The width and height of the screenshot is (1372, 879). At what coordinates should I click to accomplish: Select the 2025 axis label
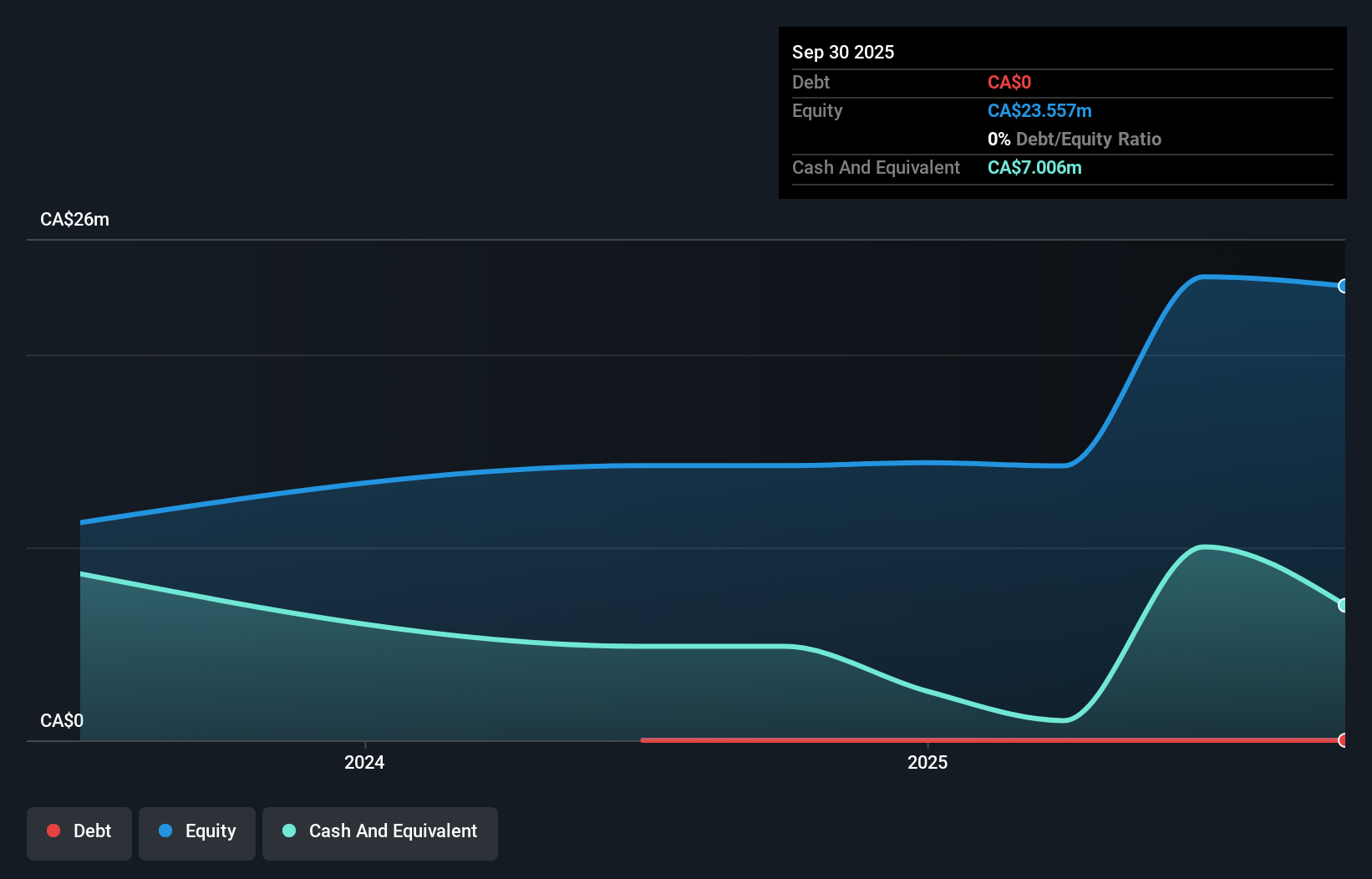(927, 762)
